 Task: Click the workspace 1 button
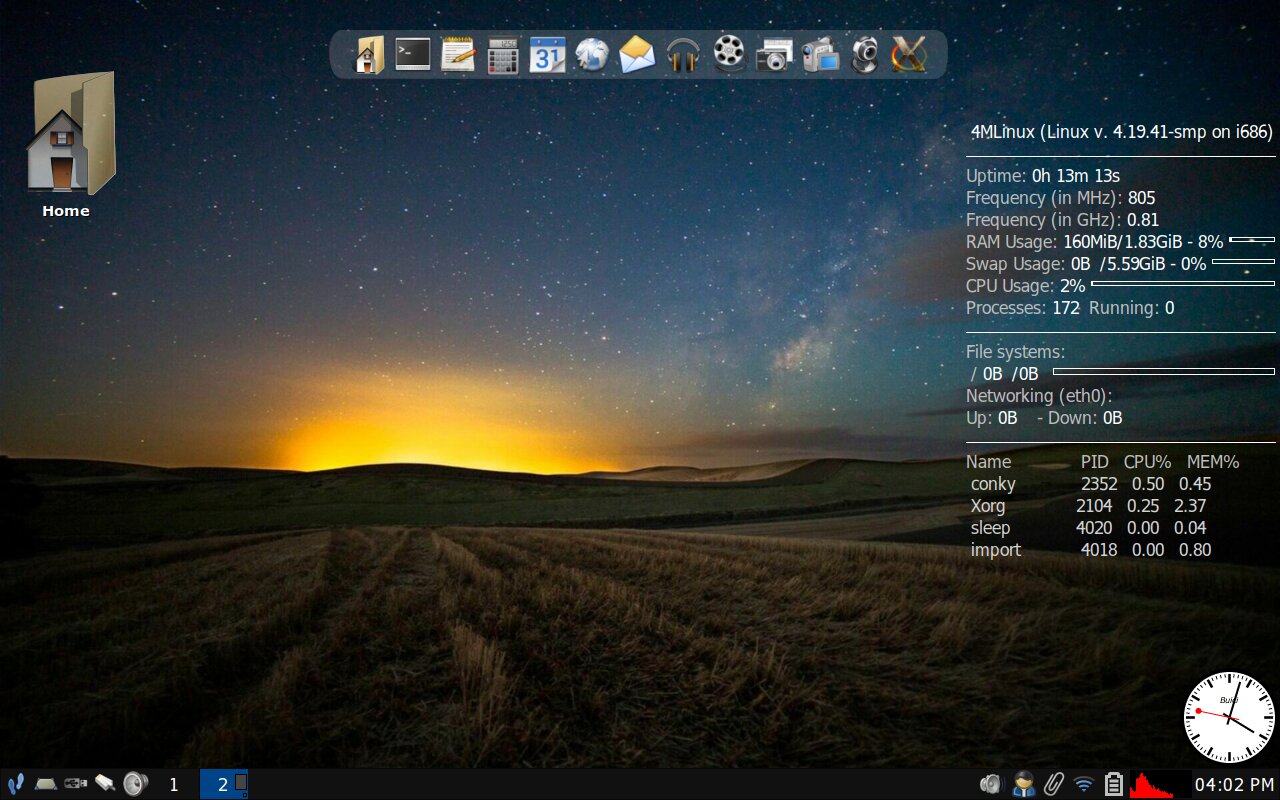[173, 784]
